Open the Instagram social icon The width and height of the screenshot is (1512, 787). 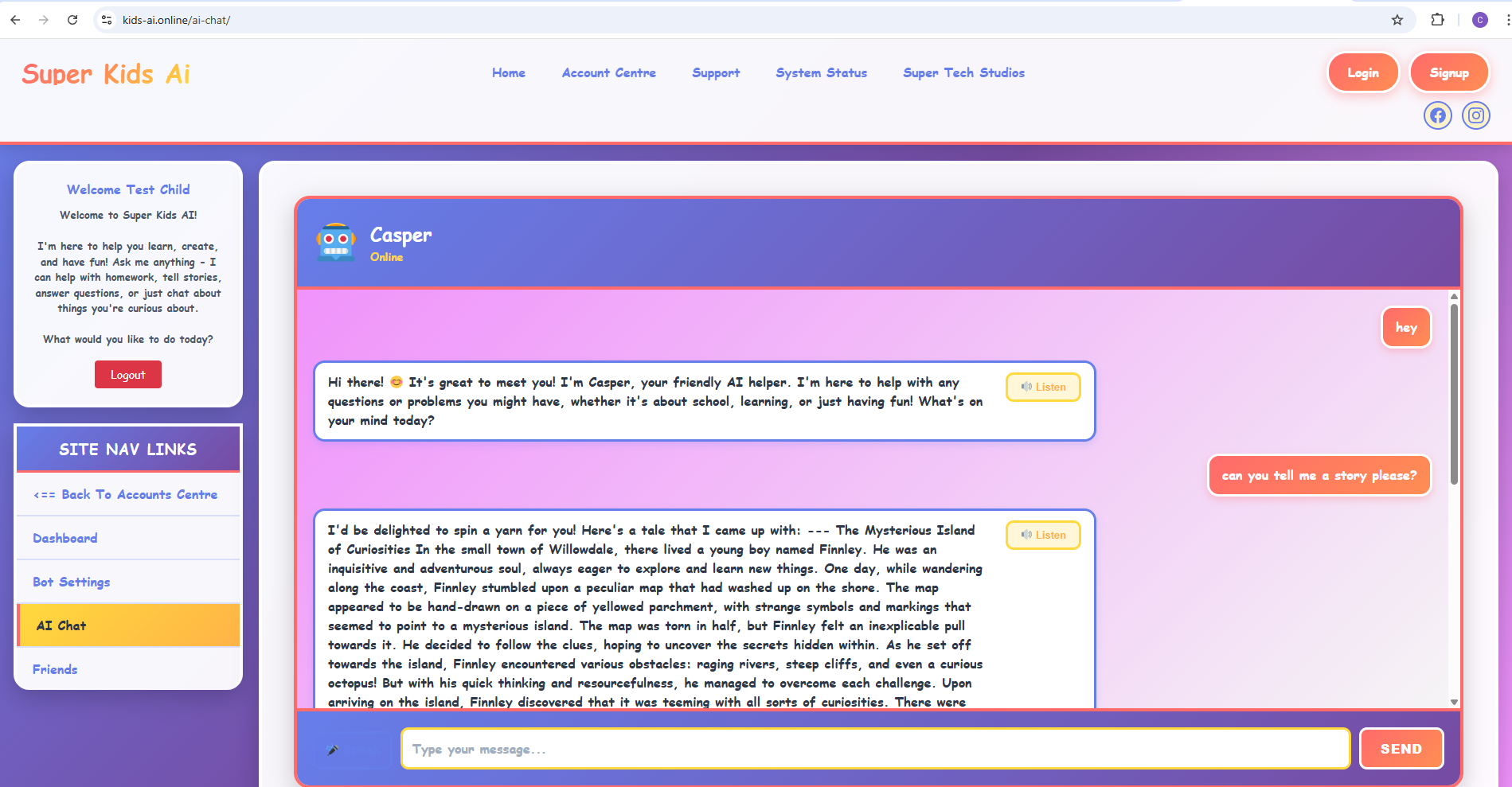(1476, 116)
